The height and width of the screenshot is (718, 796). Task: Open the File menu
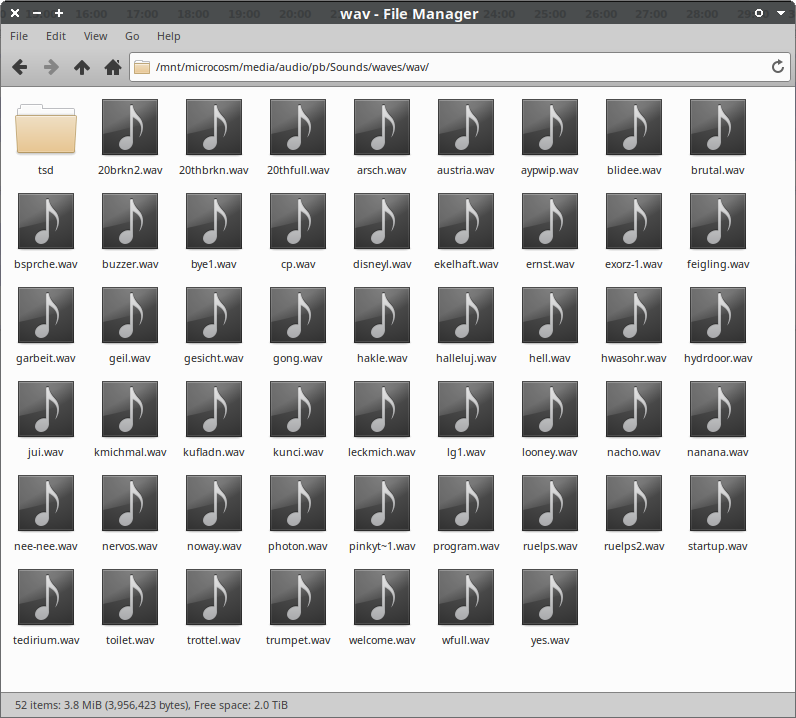(19, 36)
